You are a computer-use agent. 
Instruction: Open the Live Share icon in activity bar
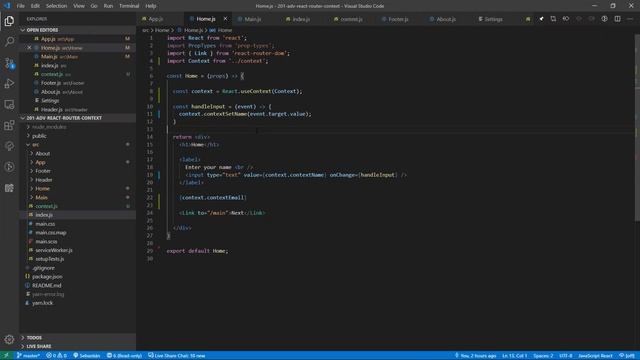point(9,167)
